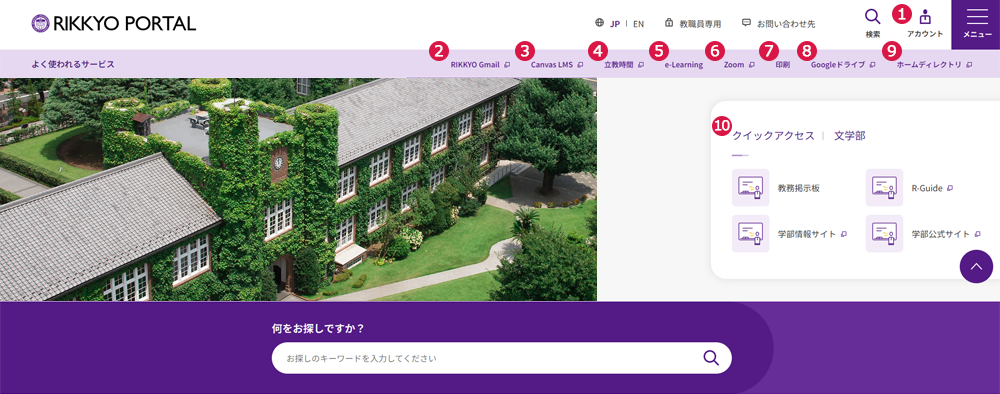Click the 学部公式サイト board icon
The height and width of the screenshot is (394, 1000).
(x=884, y=233)
